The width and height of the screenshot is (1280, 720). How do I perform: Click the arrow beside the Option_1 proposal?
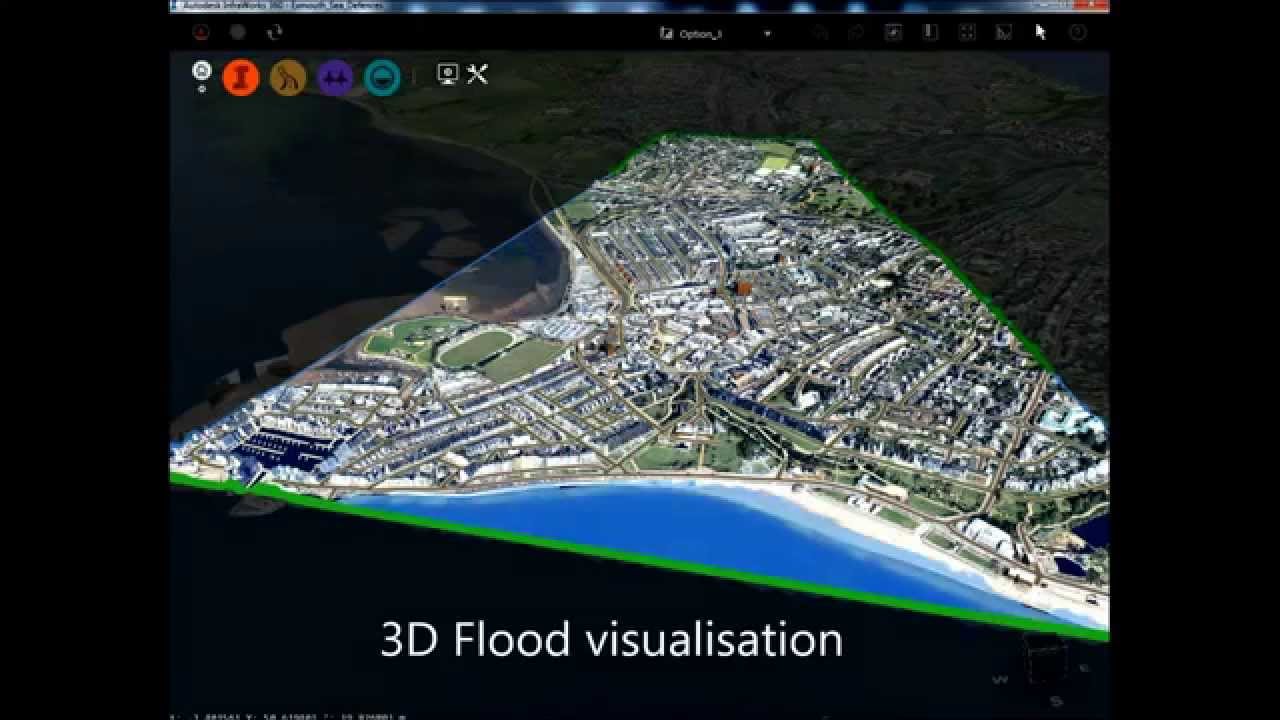768,33
